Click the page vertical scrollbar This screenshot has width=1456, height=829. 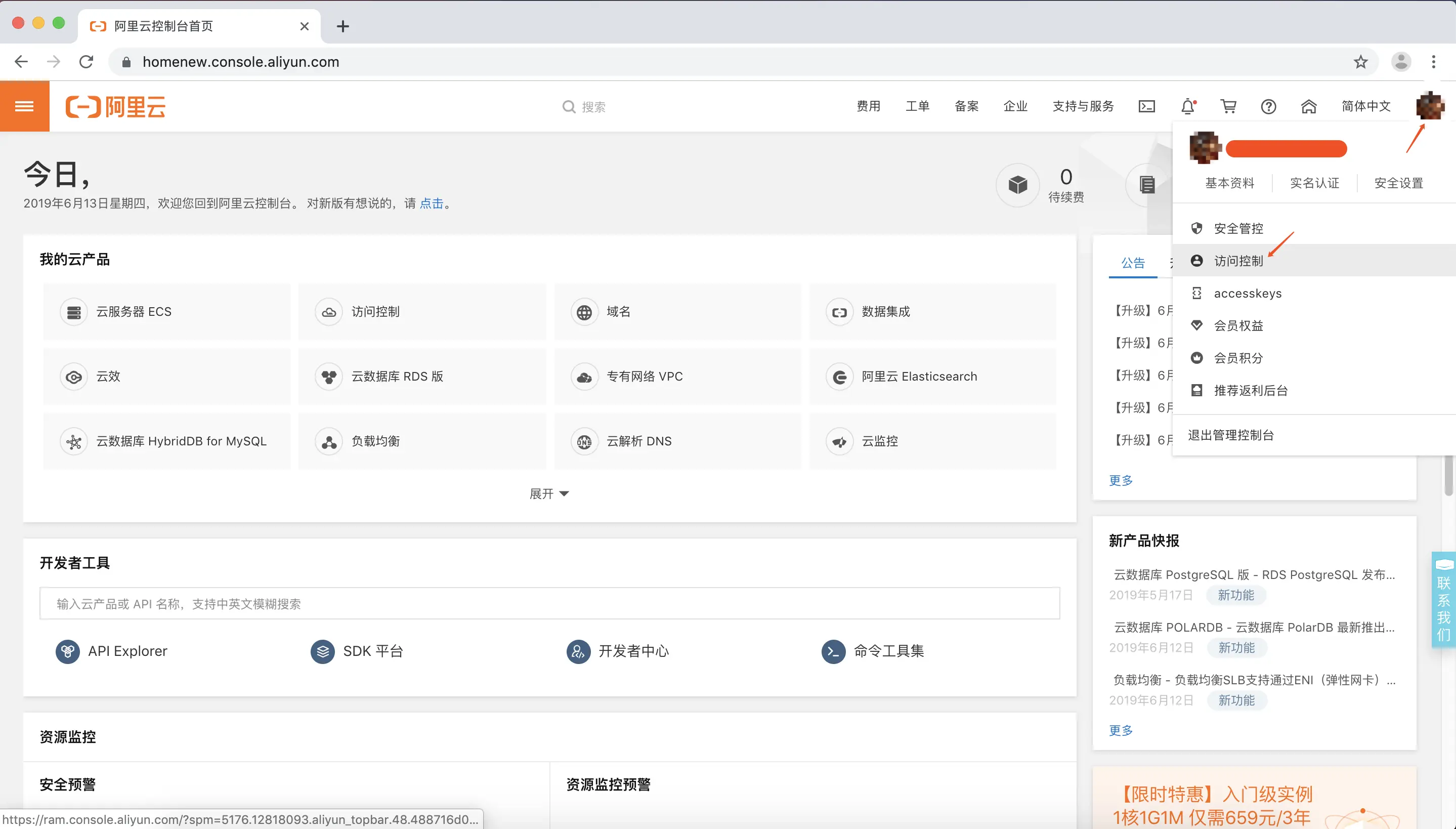click(x=1449, y=475)
